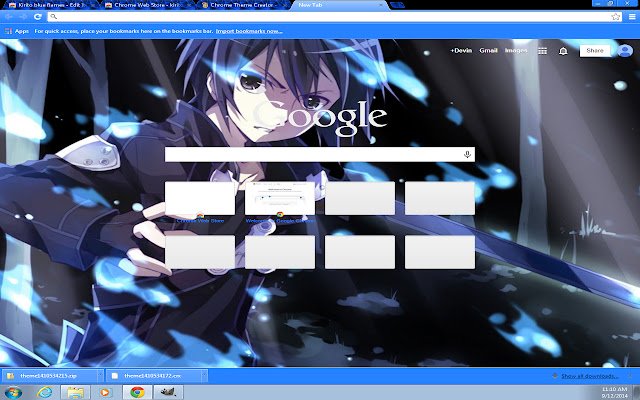Expand options for the .zip download

click(100, 376)
